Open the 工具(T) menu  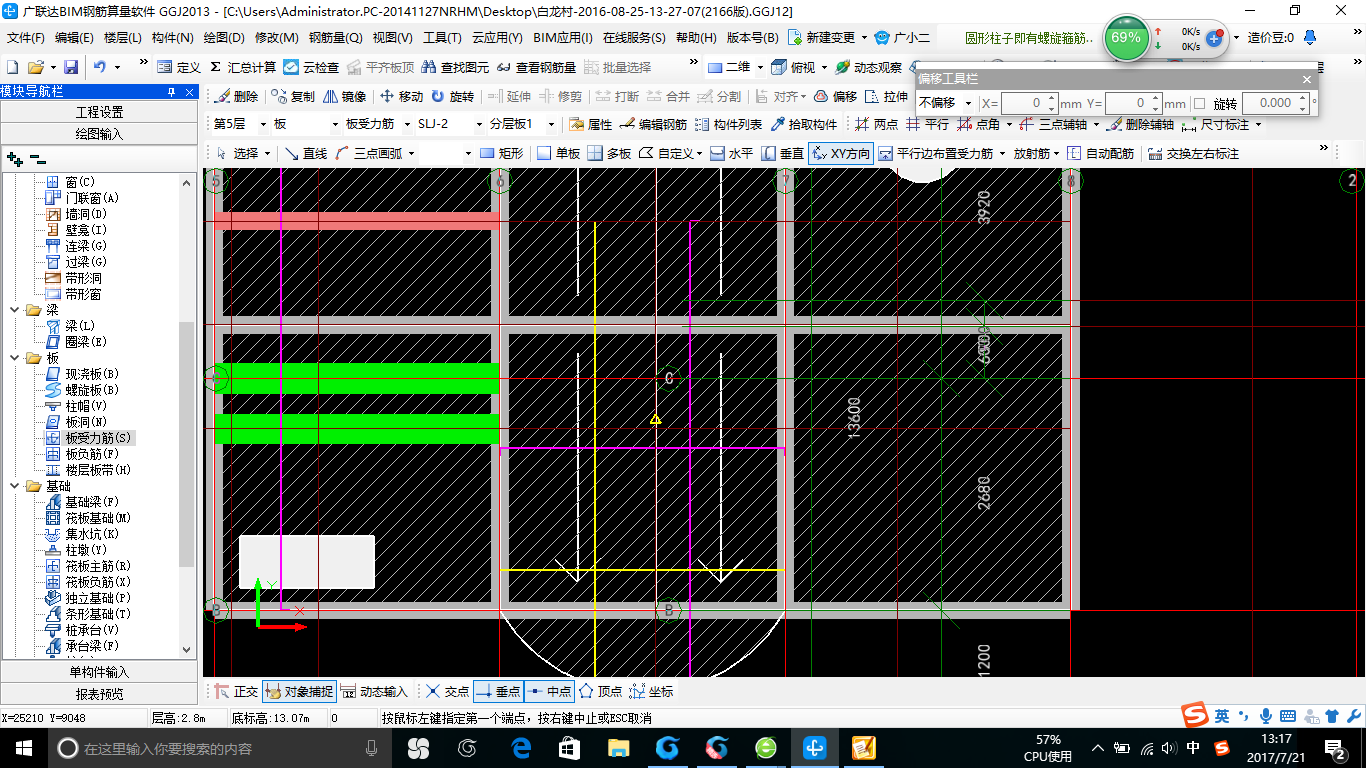(442, 38)
